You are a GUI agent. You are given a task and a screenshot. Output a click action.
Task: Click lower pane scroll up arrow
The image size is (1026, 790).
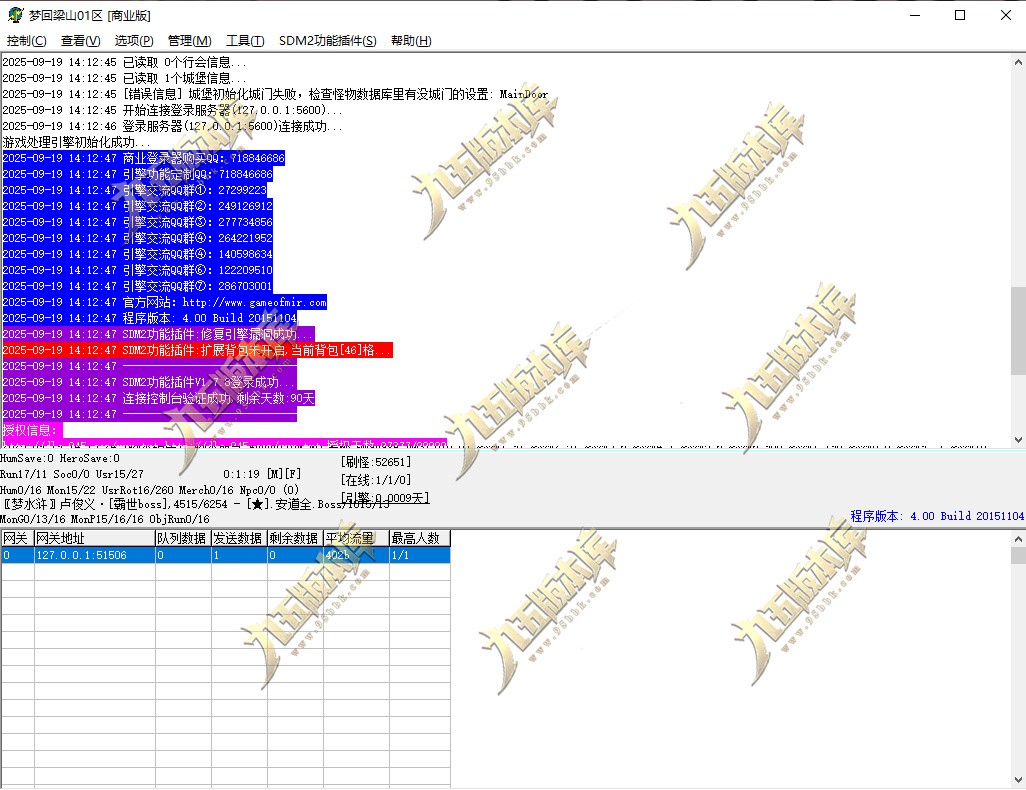[1017, 539]
